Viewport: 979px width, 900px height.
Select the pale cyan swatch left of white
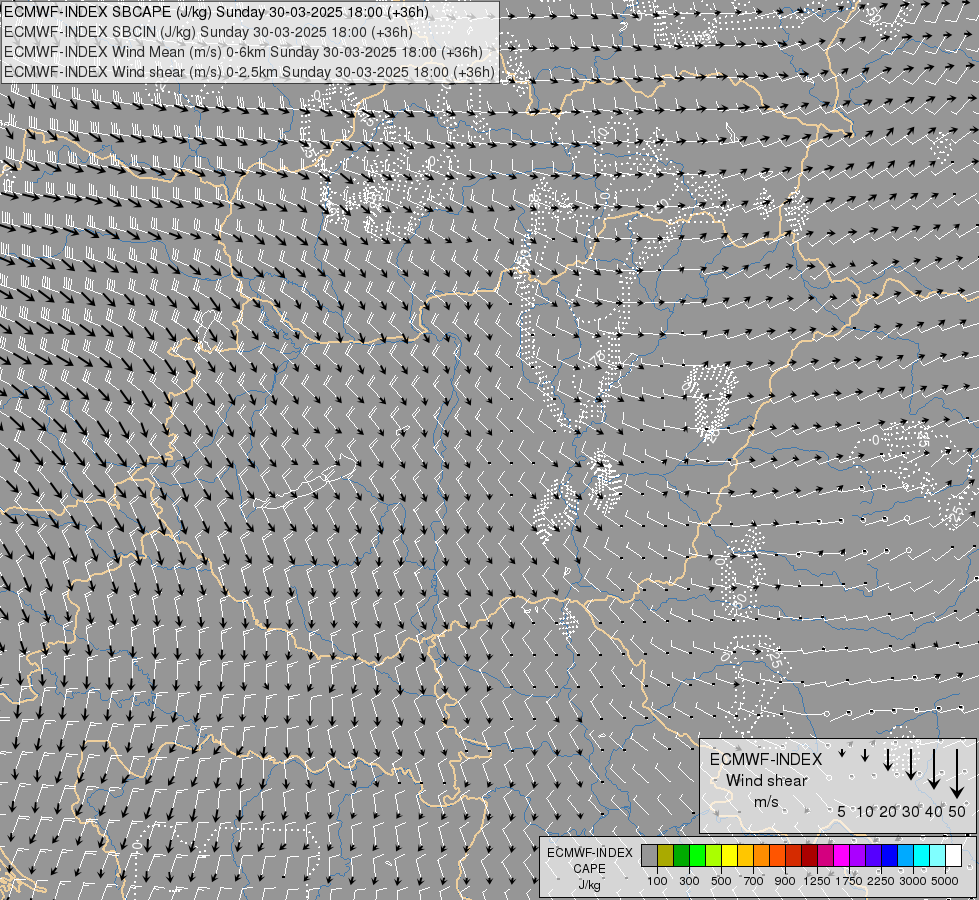[x=938, y=856]
